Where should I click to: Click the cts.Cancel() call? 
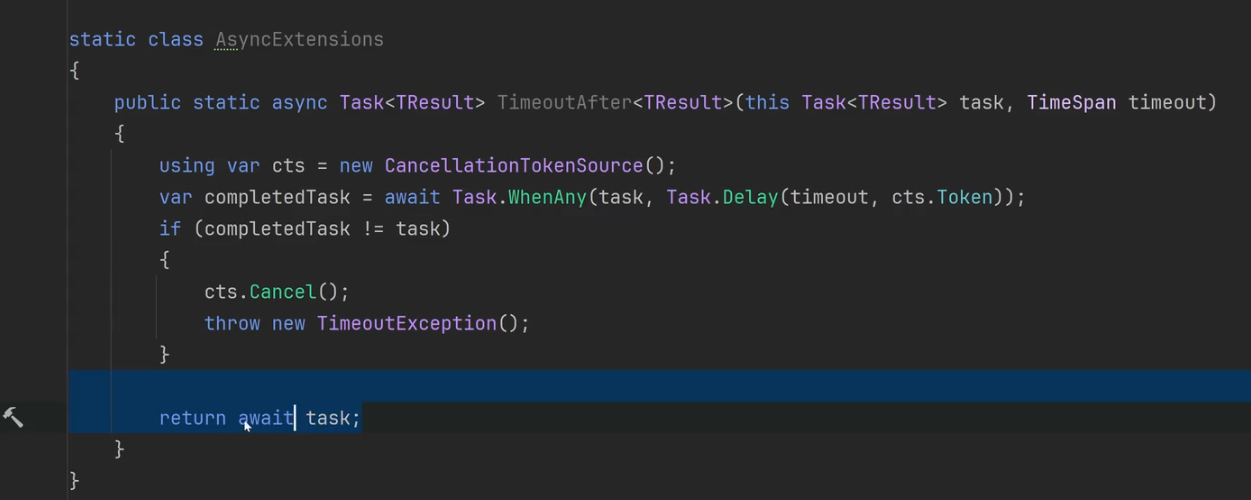click(282, 292)
